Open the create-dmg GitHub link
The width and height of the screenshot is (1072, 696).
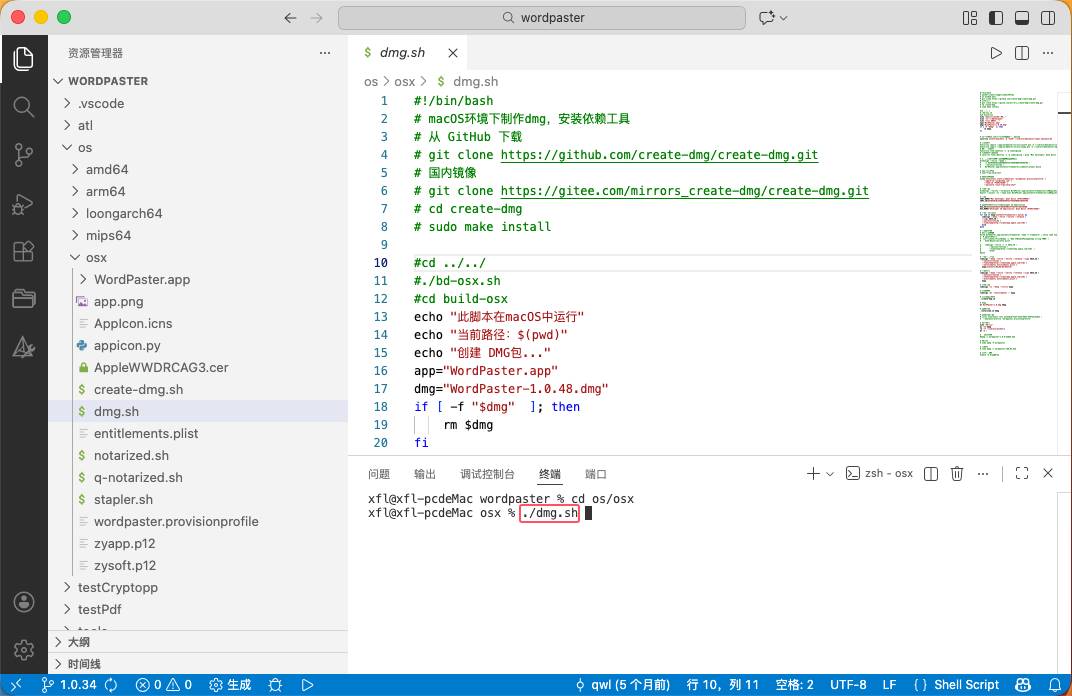click(659, 155)
